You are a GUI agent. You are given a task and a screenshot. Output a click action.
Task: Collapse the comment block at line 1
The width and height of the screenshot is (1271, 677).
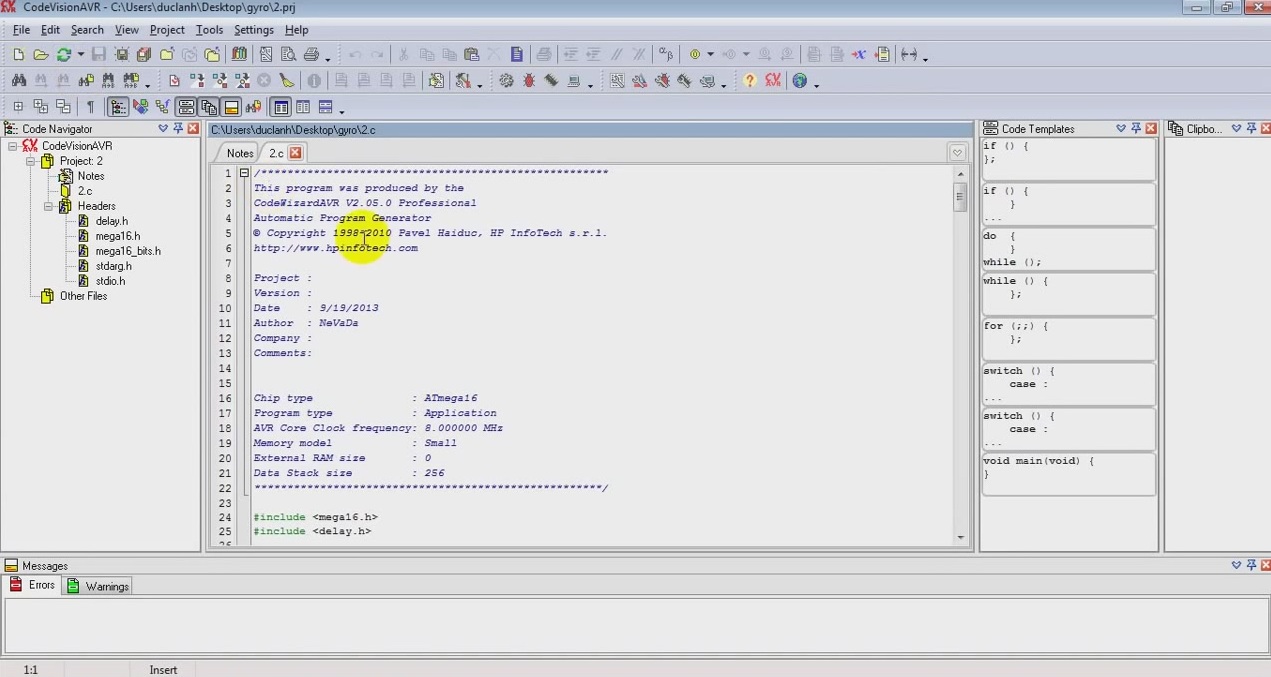pos(244,173)
